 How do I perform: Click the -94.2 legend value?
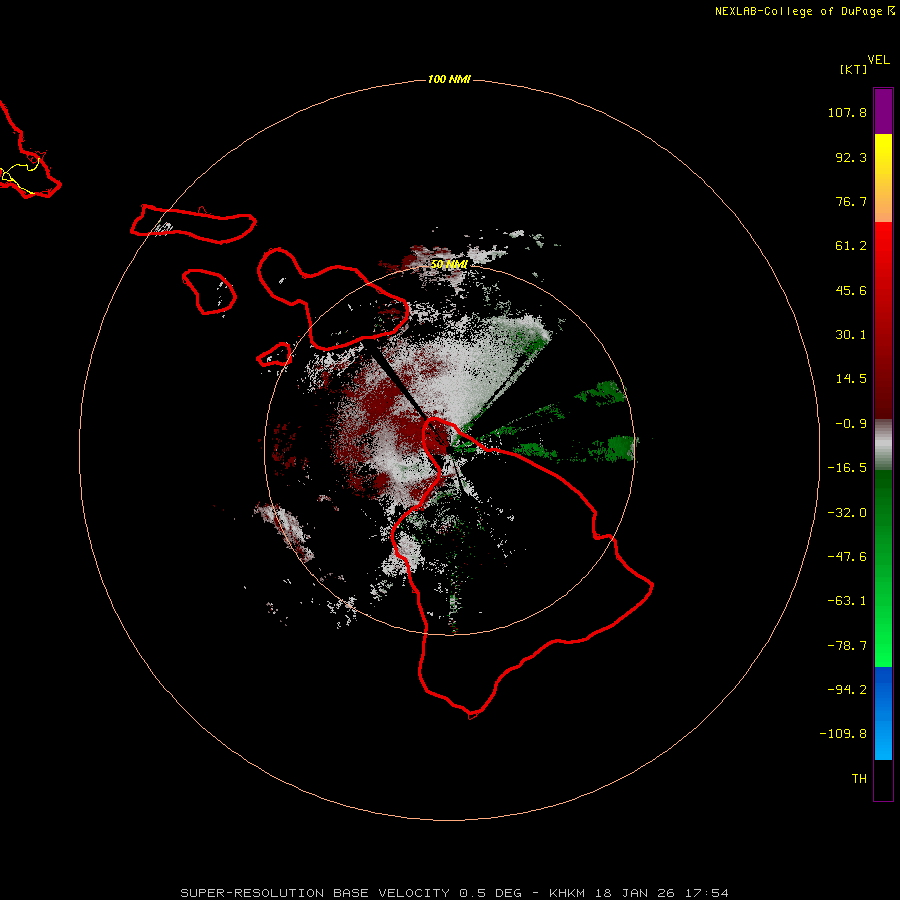point(847,690)
